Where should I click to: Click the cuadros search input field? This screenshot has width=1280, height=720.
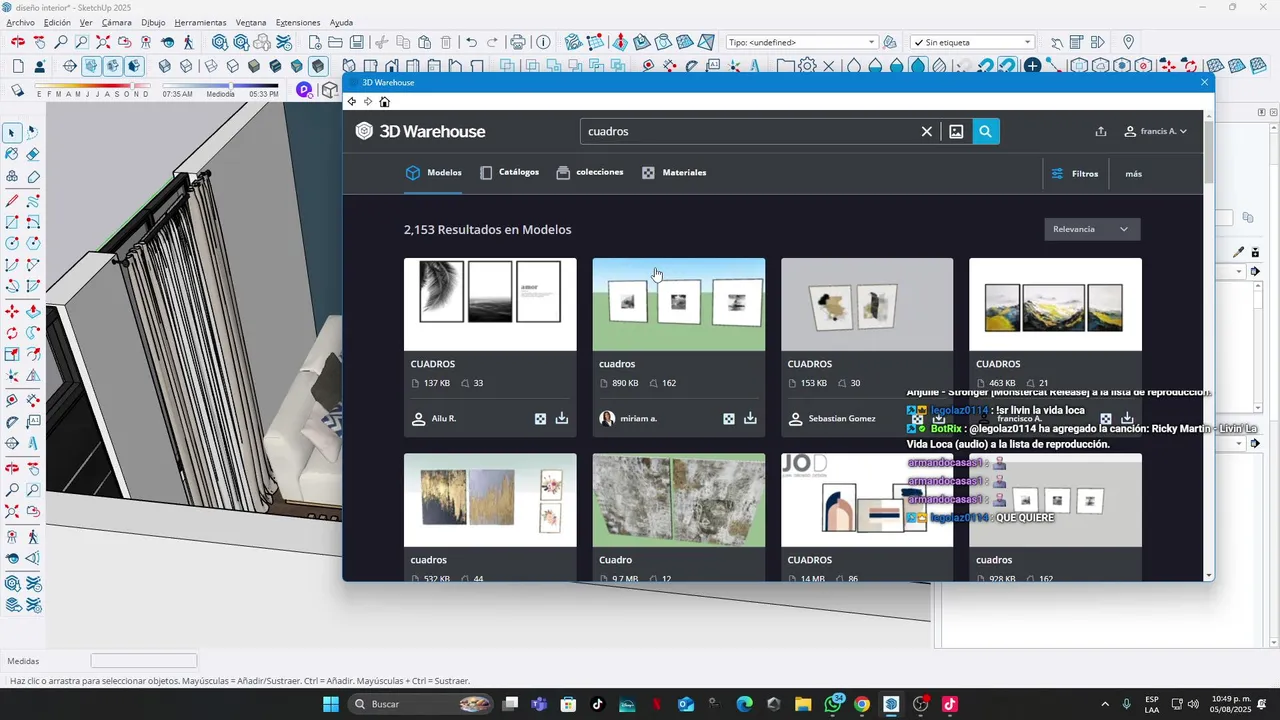[x=750, y=131]
